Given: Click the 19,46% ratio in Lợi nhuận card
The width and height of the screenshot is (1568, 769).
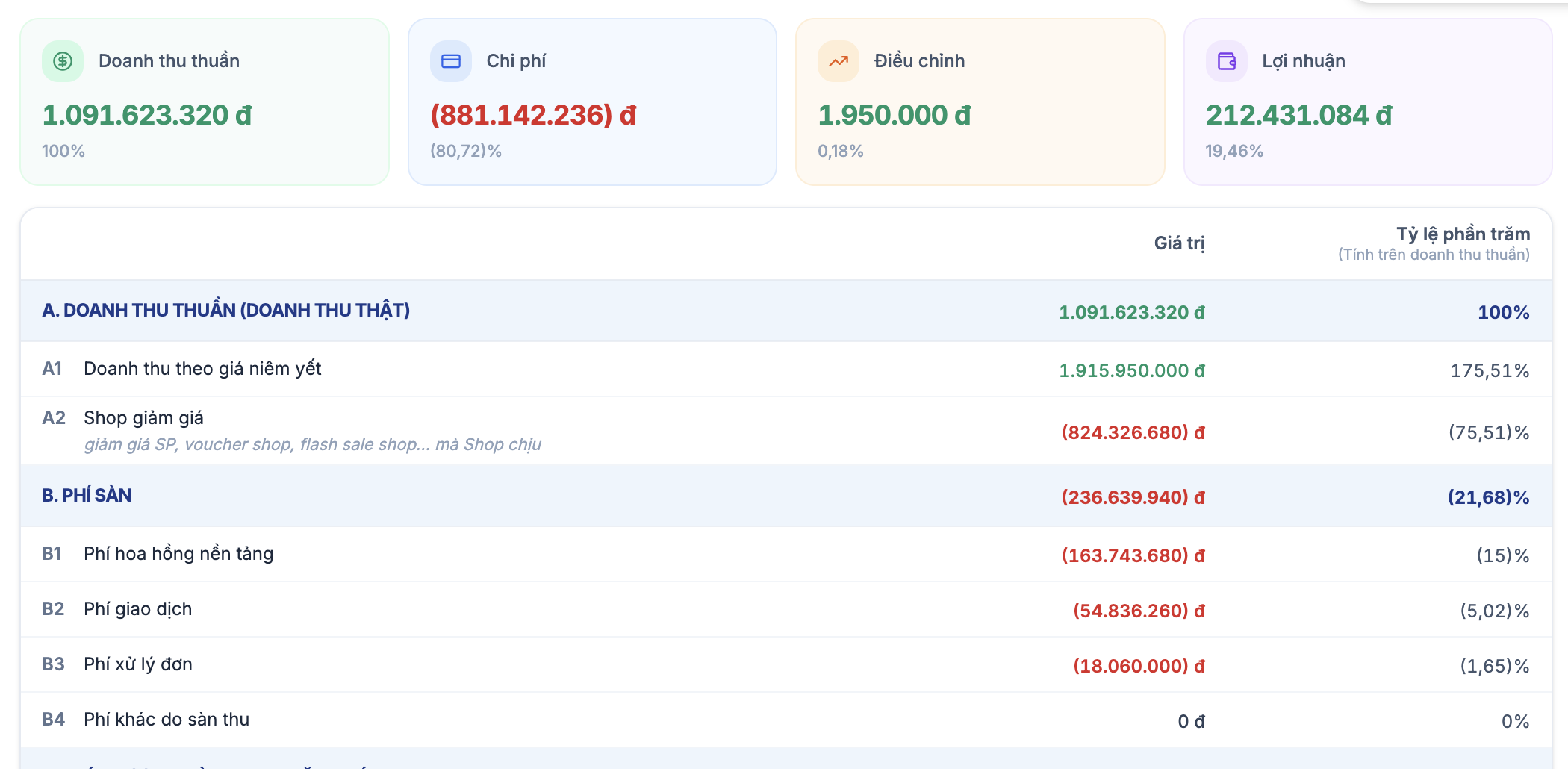Looking at the screenshot, I should coord(1234,151).
